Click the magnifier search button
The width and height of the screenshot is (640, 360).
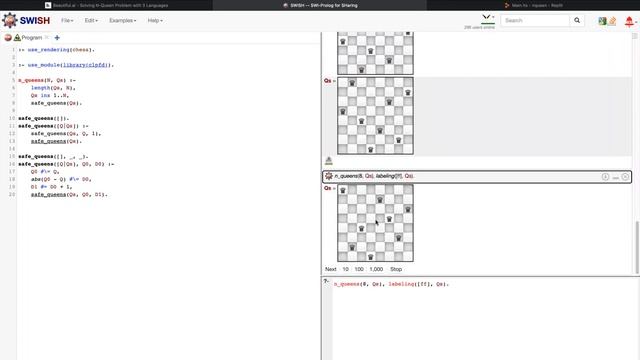(577, 20)
